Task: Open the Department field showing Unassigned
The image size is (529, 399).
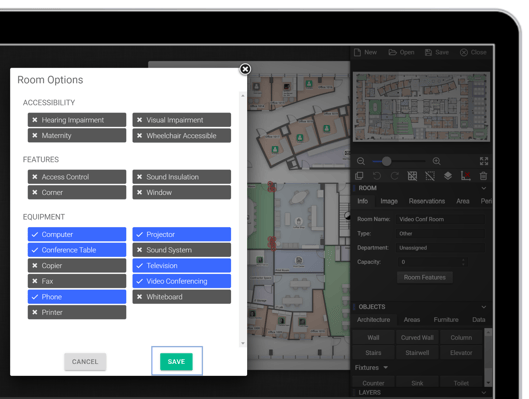Action: point(441,248)
